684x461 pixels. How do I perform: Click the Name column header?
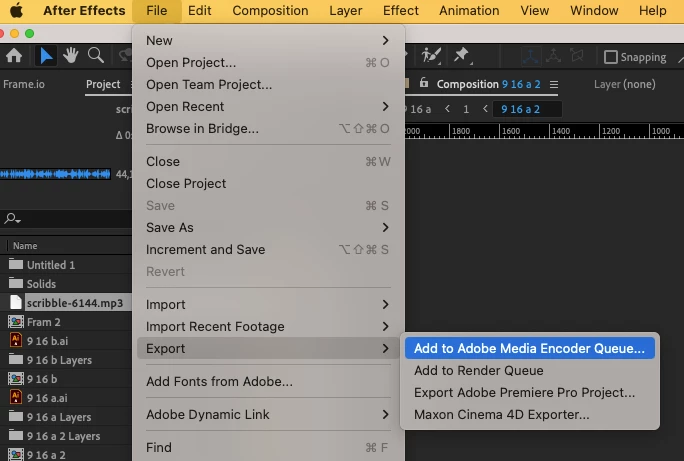click(25, 246)
